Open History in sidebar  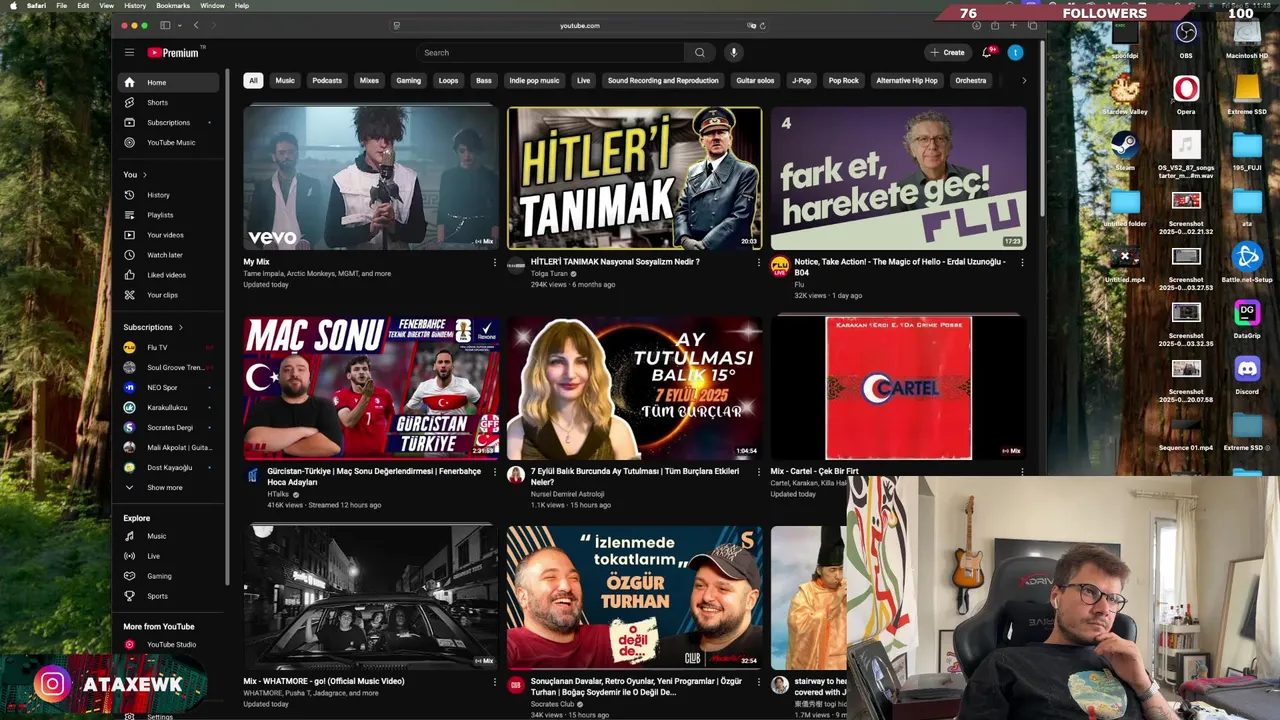click(x=169, y=195)
